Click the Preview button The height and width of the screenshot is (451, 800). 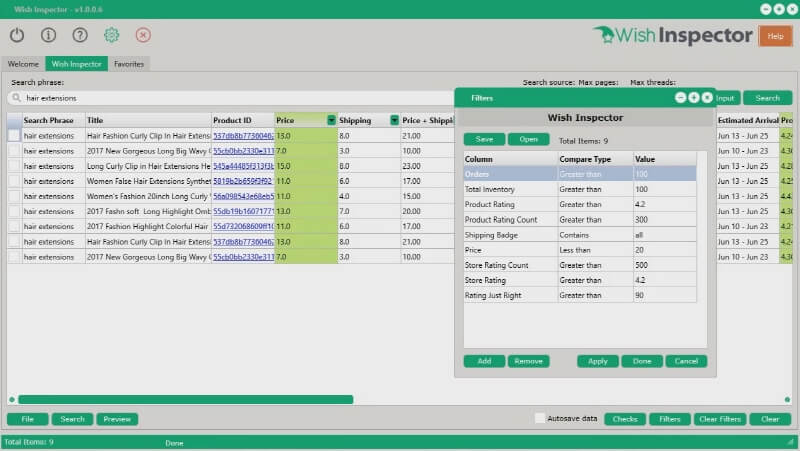tap(117, 419)
